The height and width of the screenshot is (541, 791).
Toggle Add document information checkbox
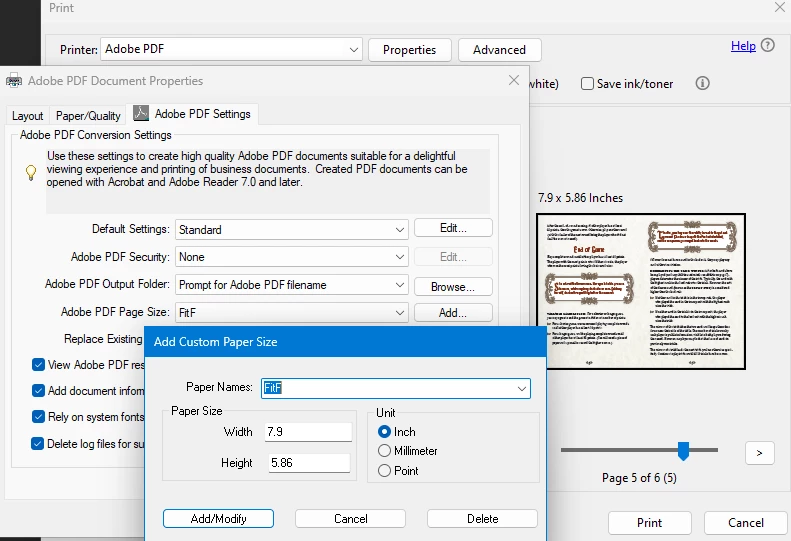(x=38, y=391)
